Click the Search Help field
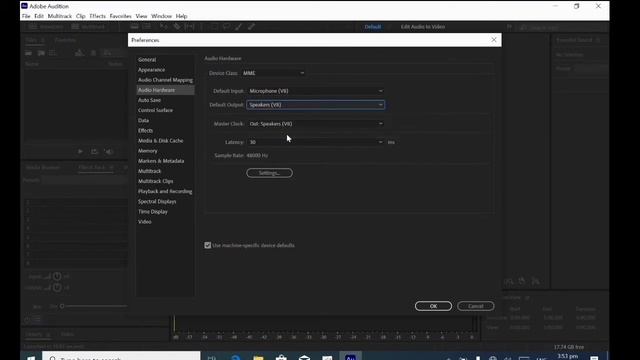This screenshot has width=640, height=360. tap(561, 27)
